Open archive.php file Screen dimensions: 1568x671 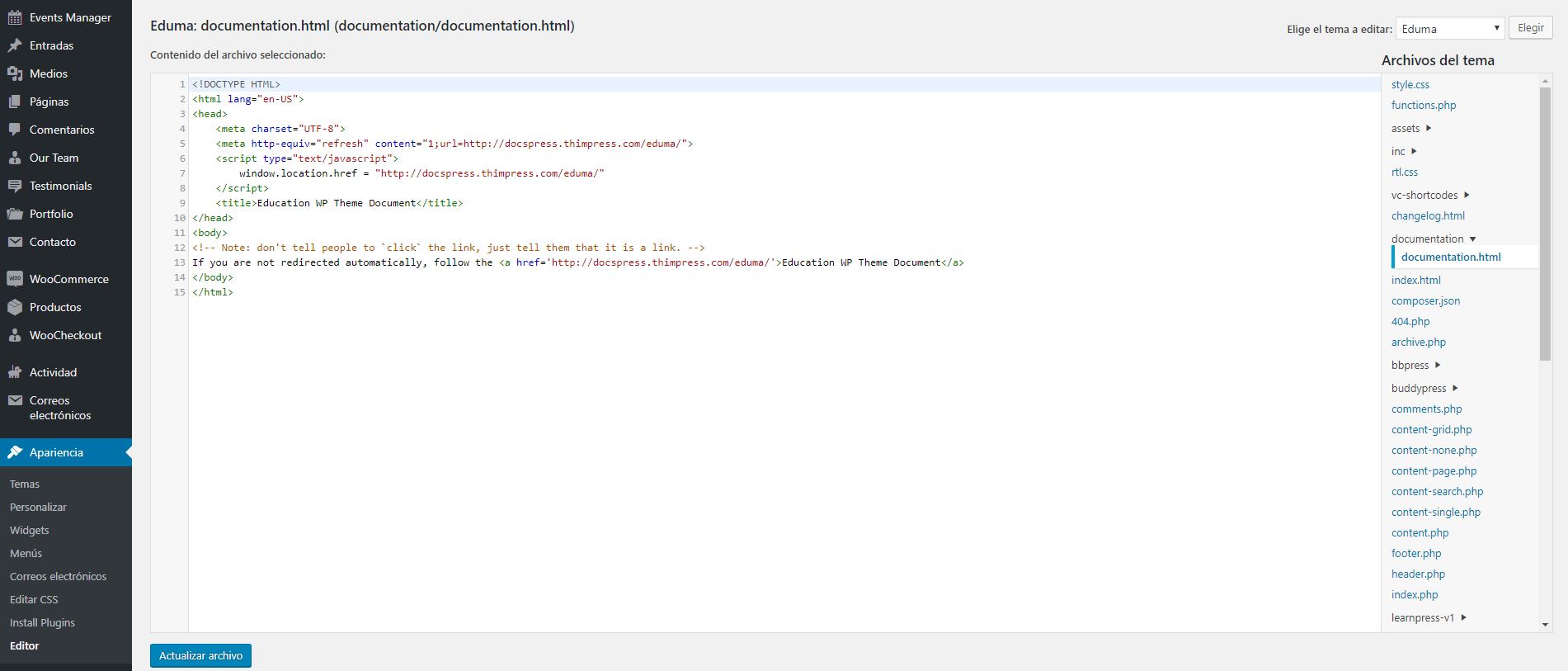coord(1419,343)
